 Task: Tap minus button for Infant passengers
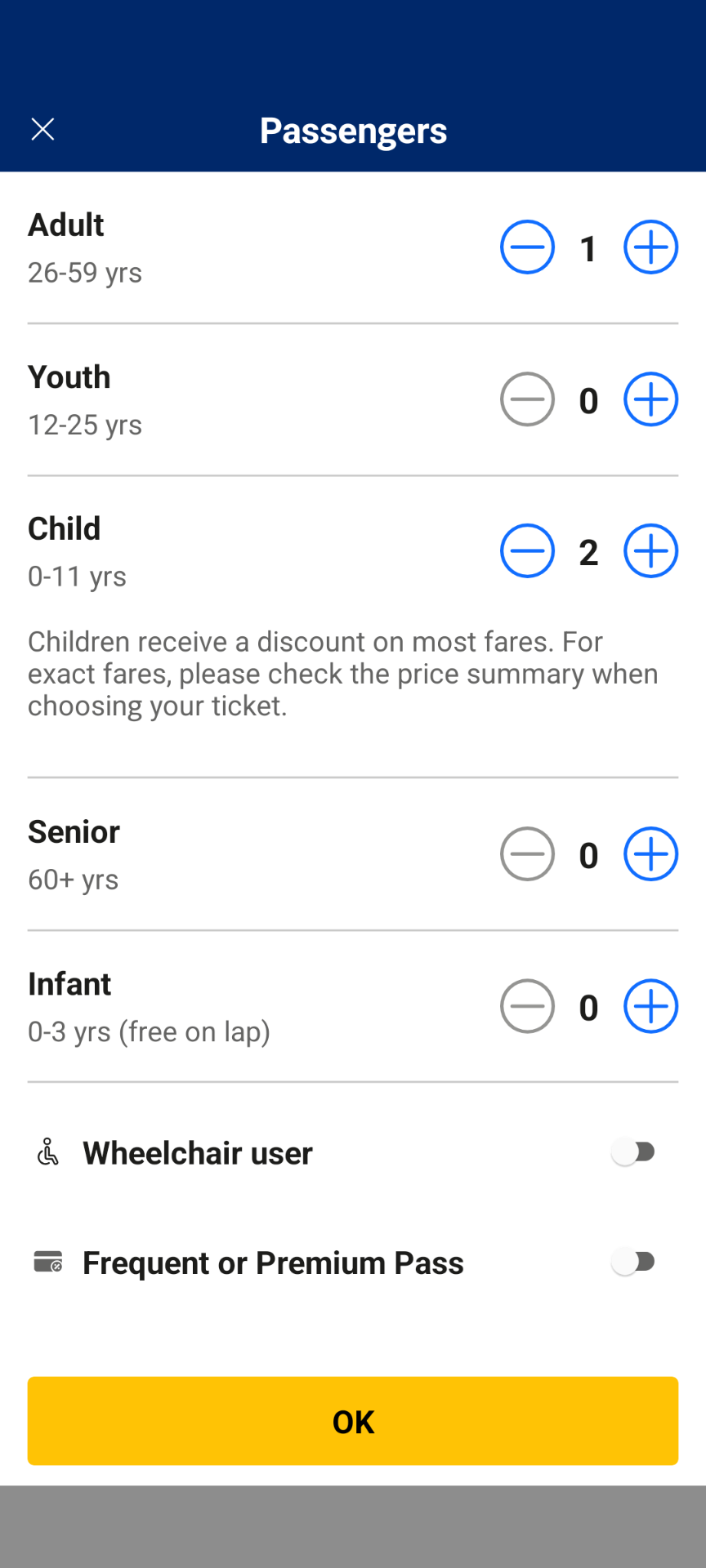pos(527,1006)
